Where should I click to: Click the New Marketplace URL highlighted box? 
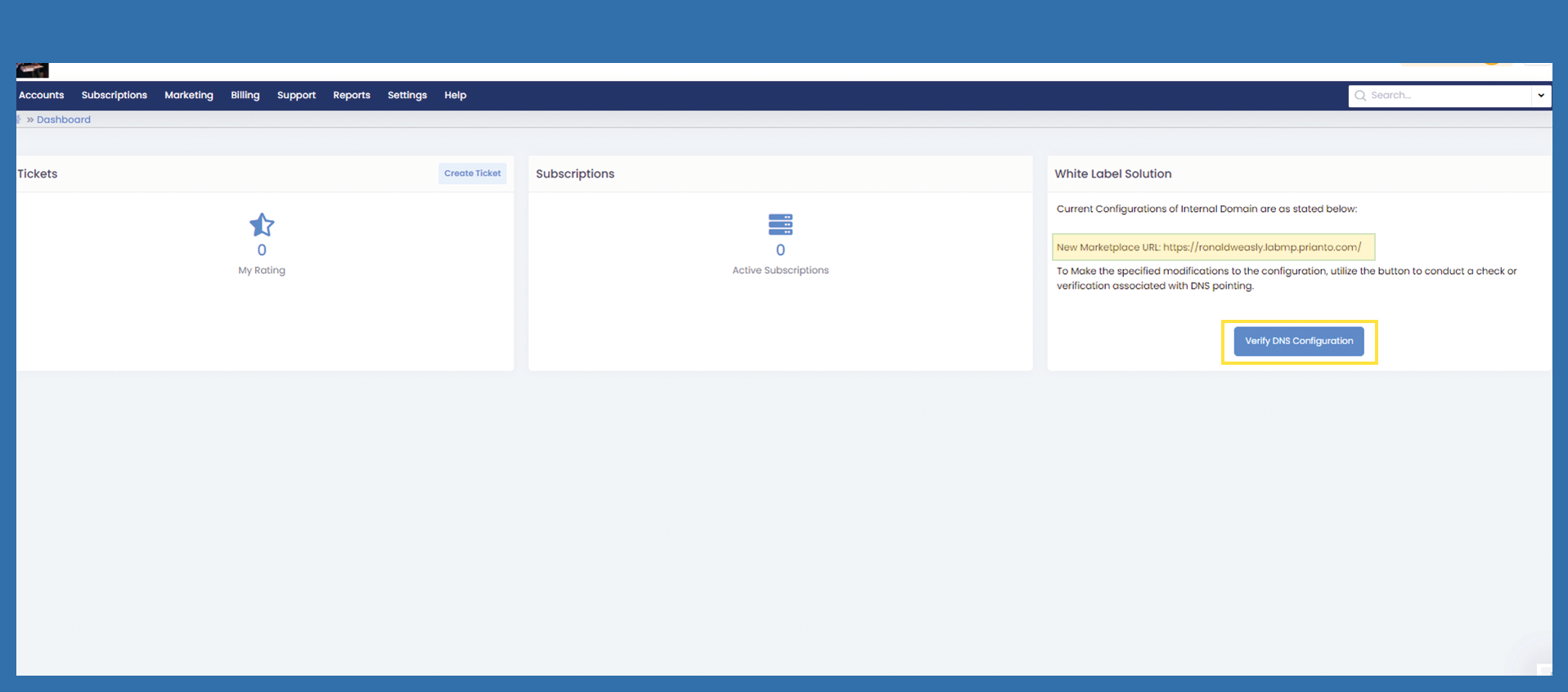(x=1213, y=247)
